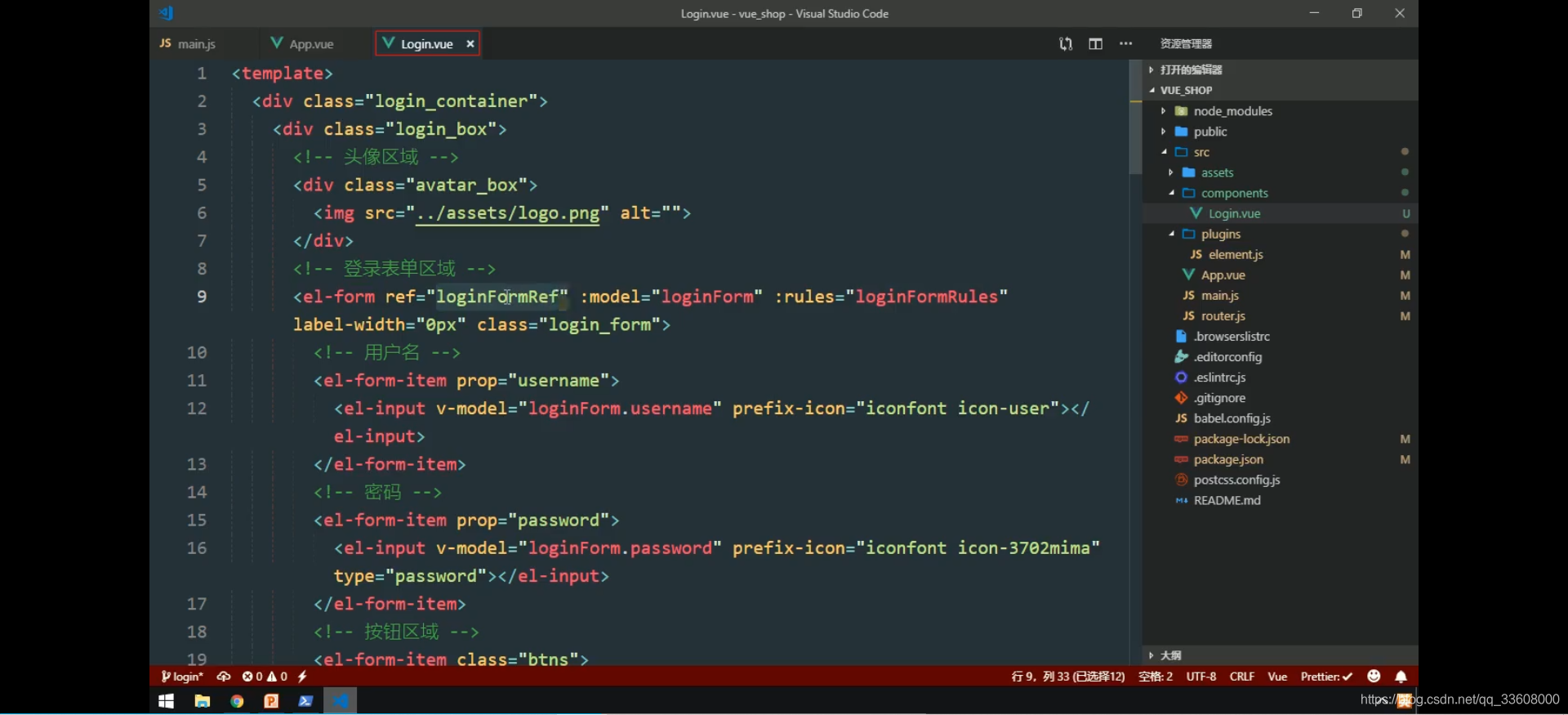Click the 资源管理器 explorer panel title
1568x715 pixels.
1186,44
